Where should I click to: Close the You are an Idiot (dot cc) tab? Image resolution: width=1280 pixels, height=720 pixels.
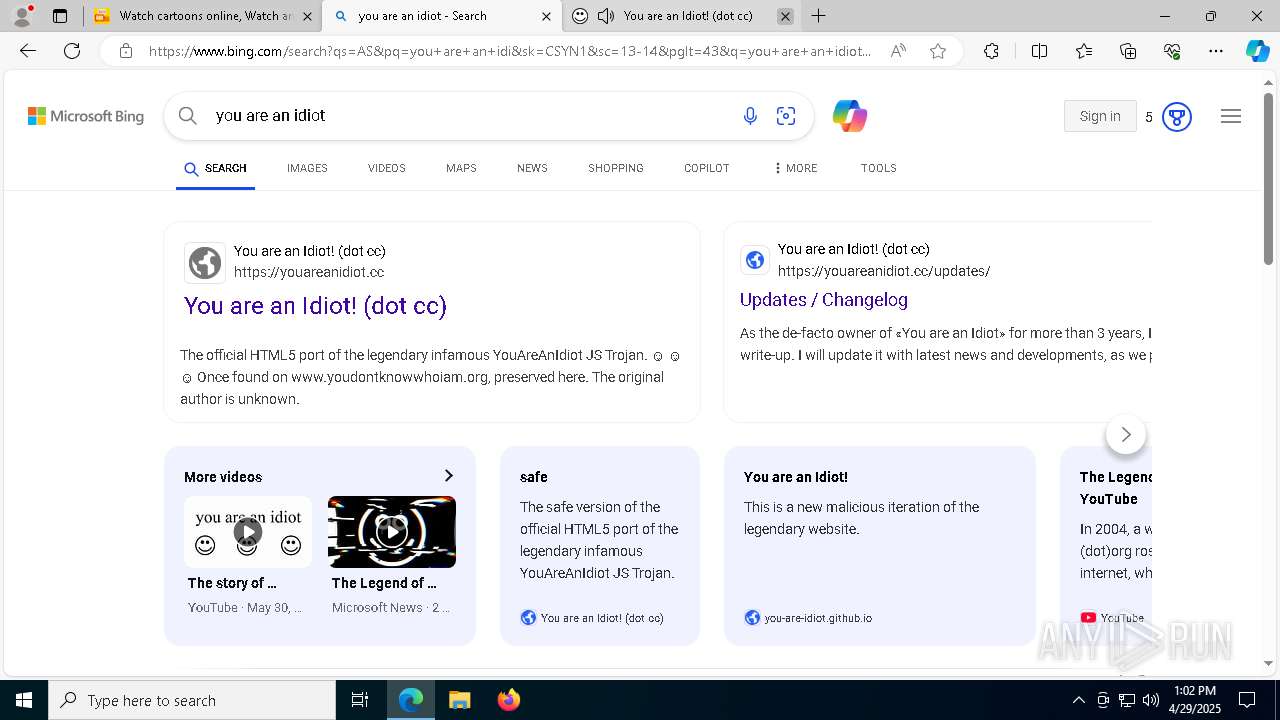pyautogui.click(x=786, y=16)
